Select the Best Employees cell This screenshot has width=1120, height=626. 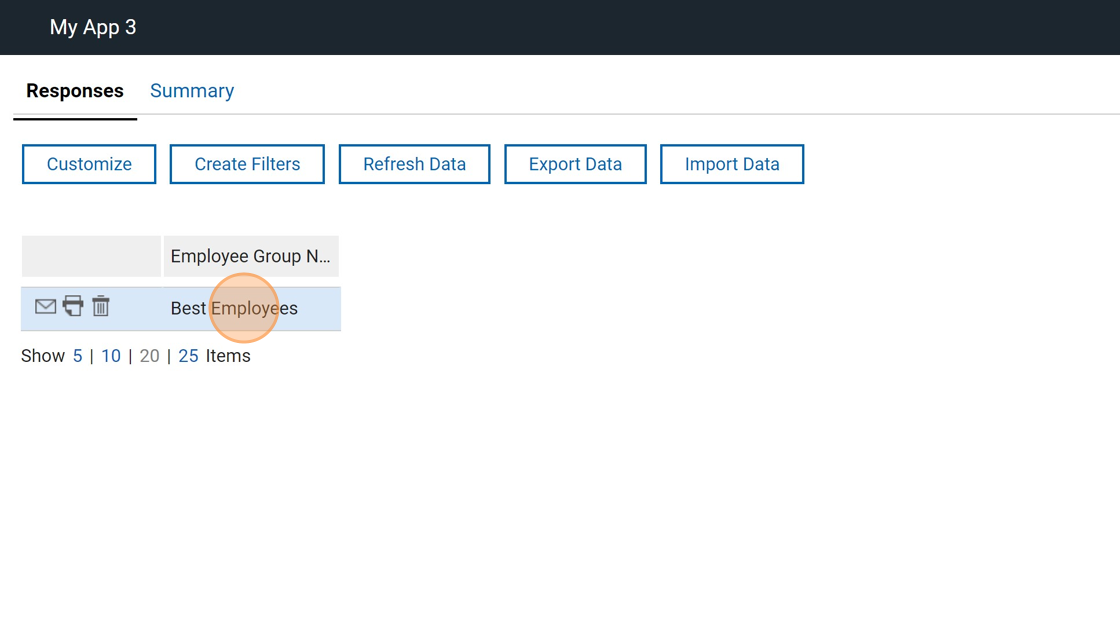[x=234, y=308]
